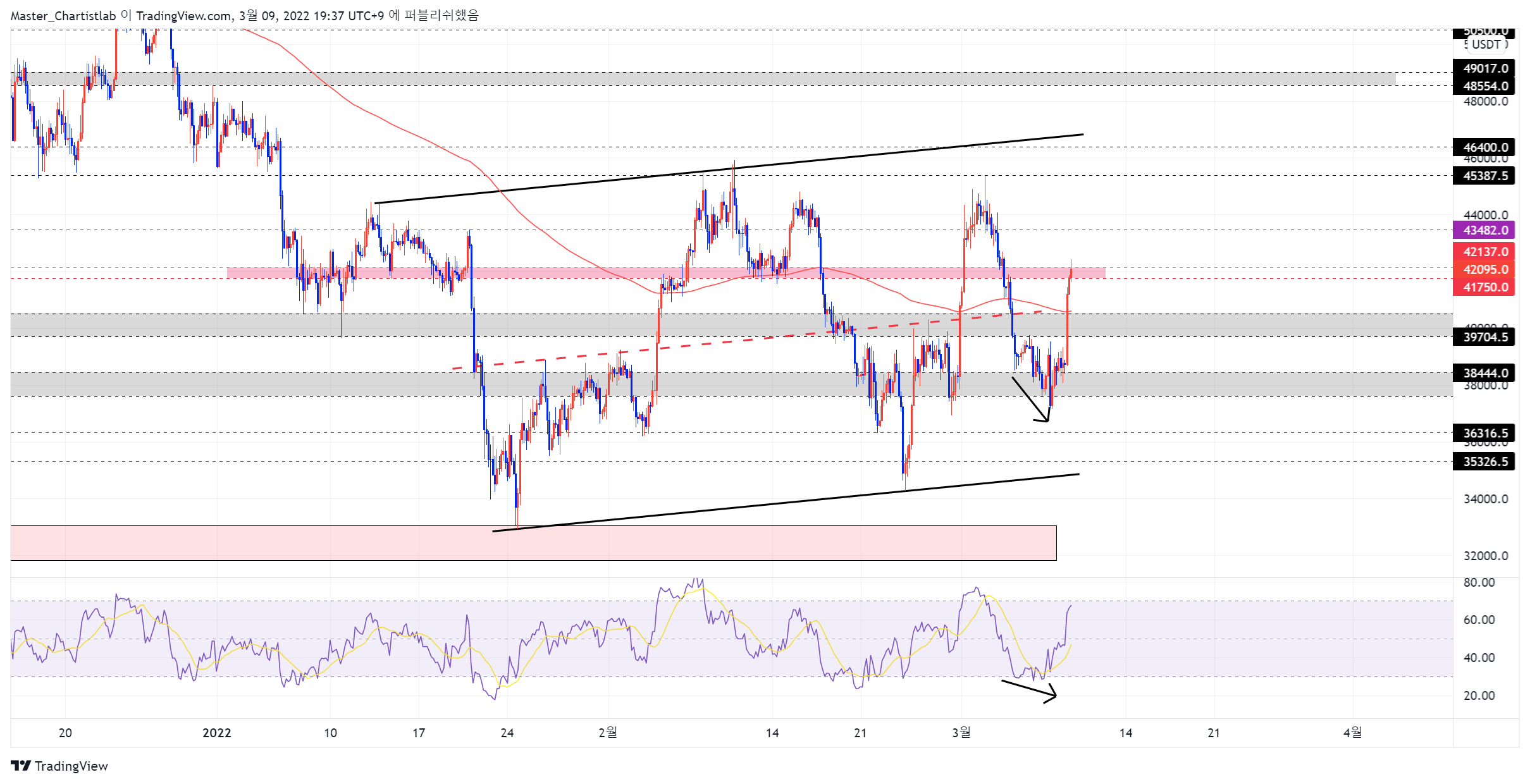Click the 38444.0 price label
1530x784 pixels.
pyautogui.click(x=1484, y=373)
